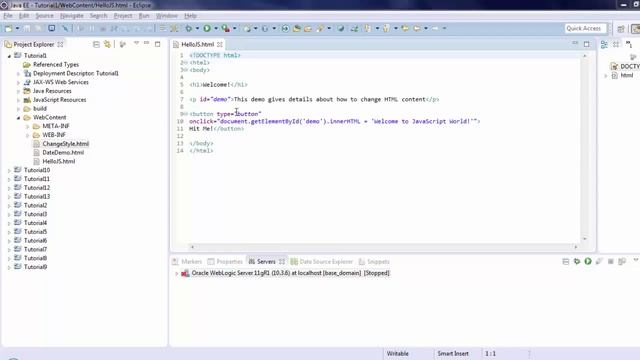Expand the Tutorial10 project

coord(9,171)
